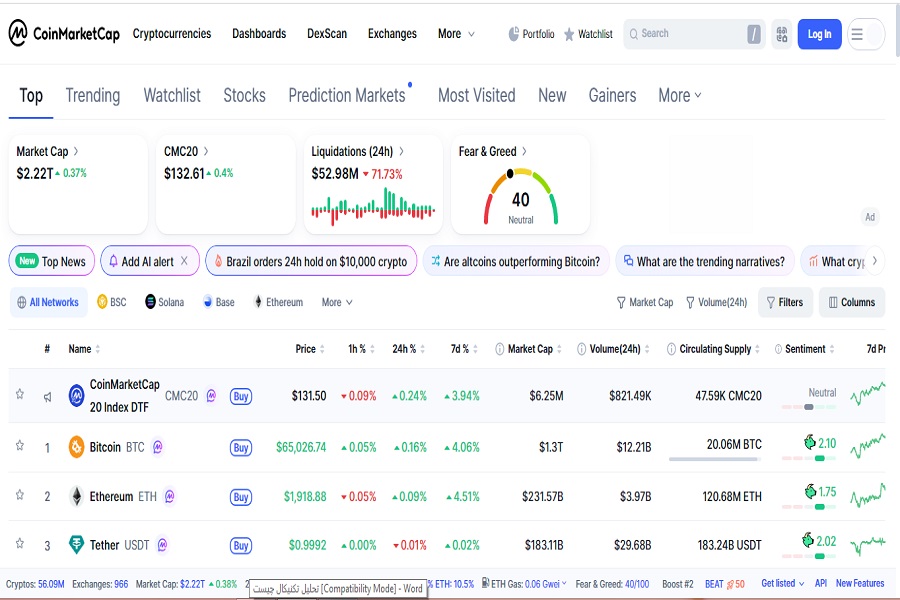This screenshot has height=600, width=900.
Task: Click the Bitcoin coin logo
Action: pos(76,447)
